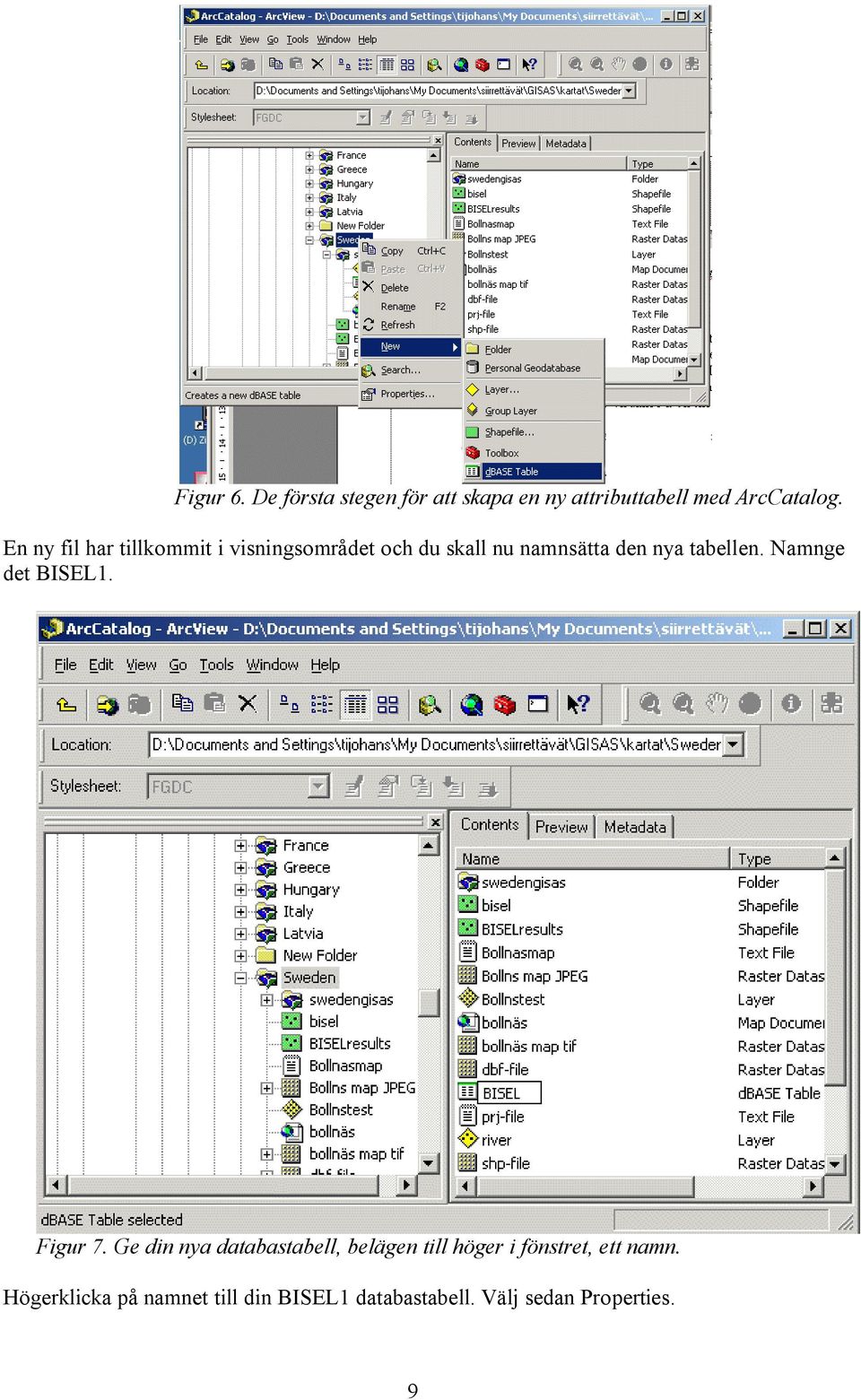Click Refresh in upper window context menu

pos(397,326)
